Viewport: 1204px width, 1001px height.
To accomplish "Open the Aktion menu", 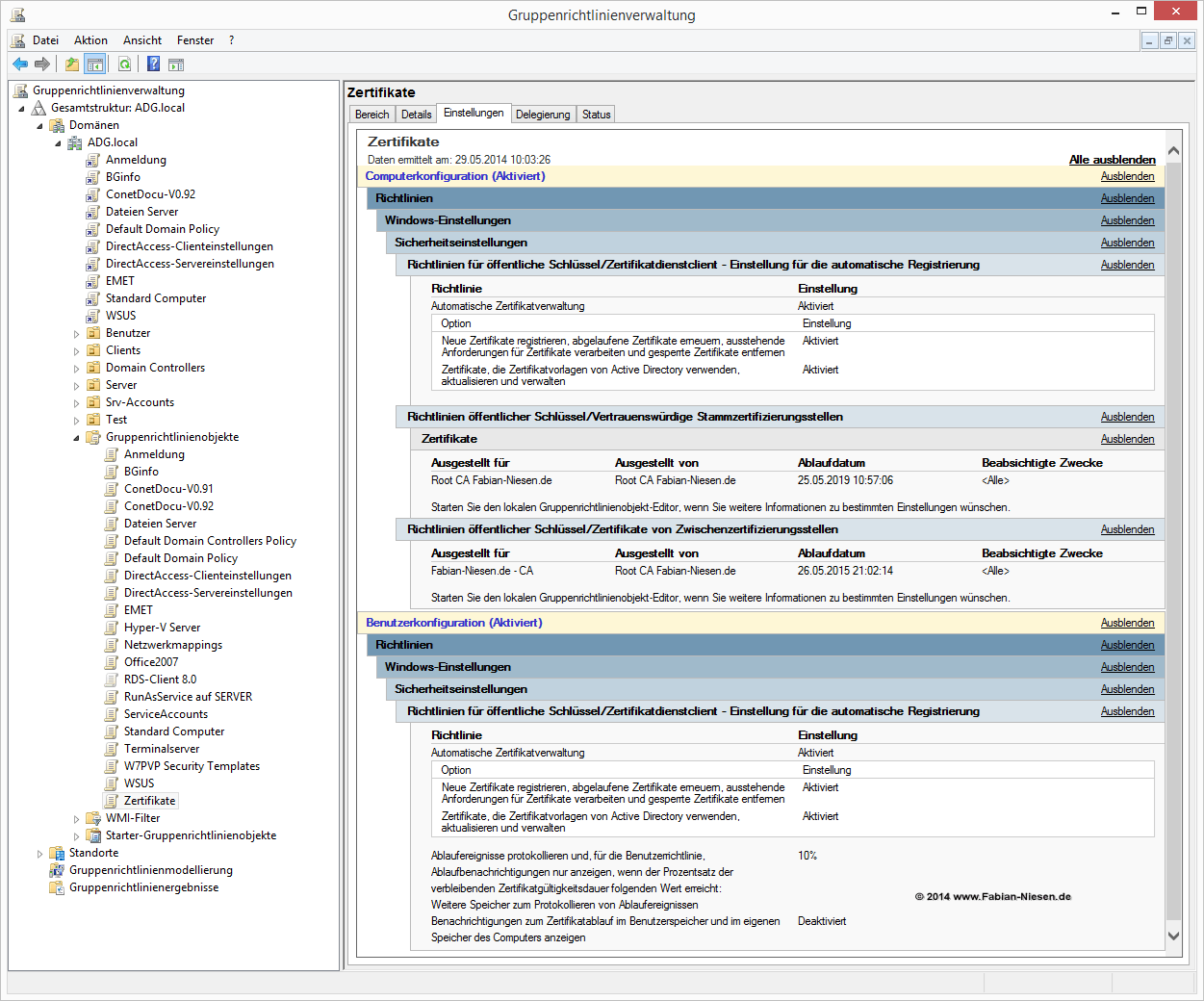I will (x=90, y=40).
